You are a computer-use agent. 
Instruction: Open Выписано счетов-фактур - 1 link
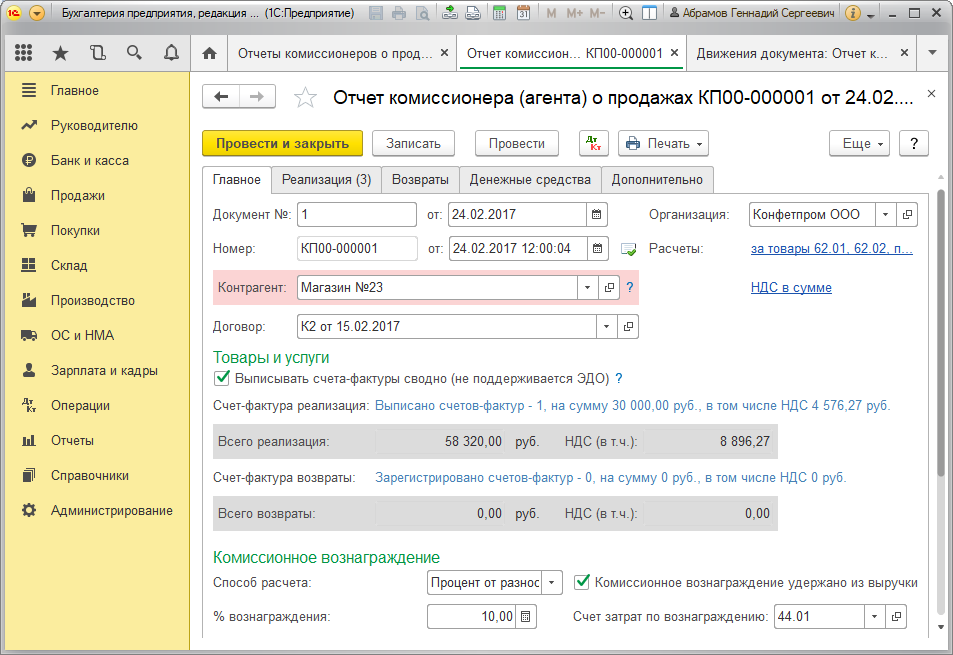[632, 405]
